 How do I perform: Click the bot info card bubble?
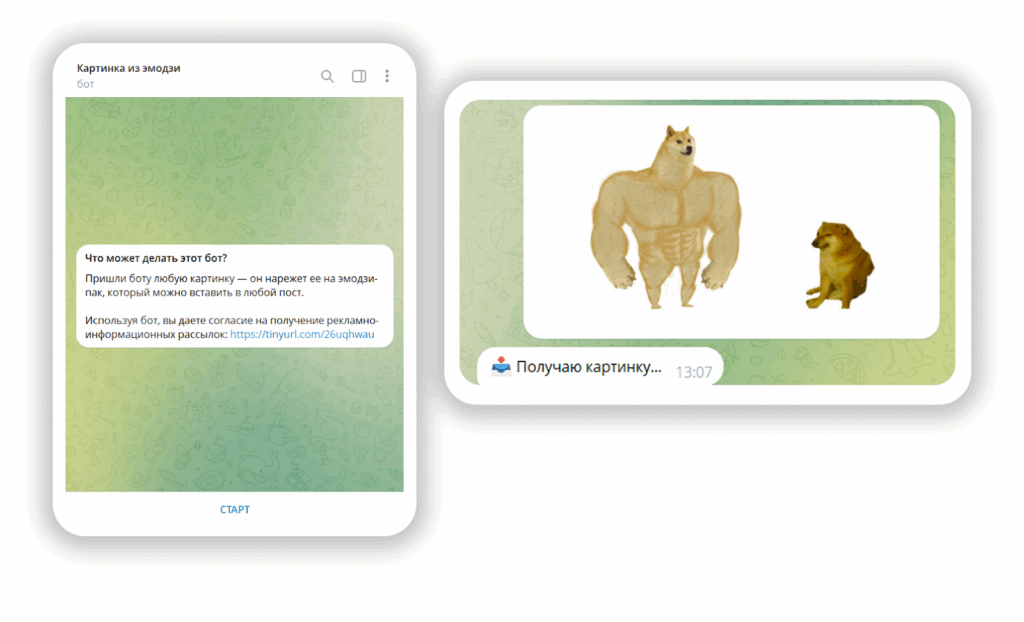[234, 296]
